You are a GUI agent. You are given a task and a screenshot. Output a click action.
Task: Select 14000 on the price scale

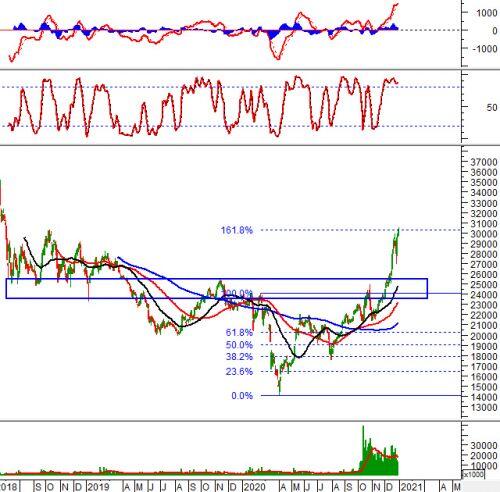point(483,397)
